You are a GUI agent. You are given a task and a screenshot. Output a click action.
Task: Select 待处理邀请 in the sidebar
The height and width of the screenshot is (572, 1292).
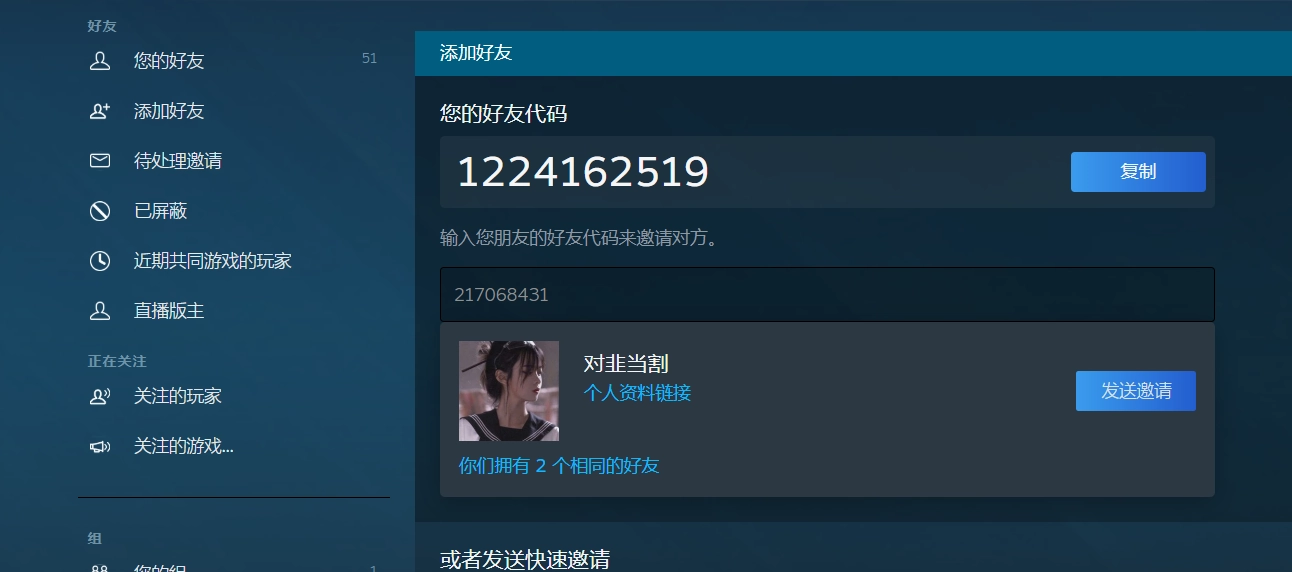point(234,161)
